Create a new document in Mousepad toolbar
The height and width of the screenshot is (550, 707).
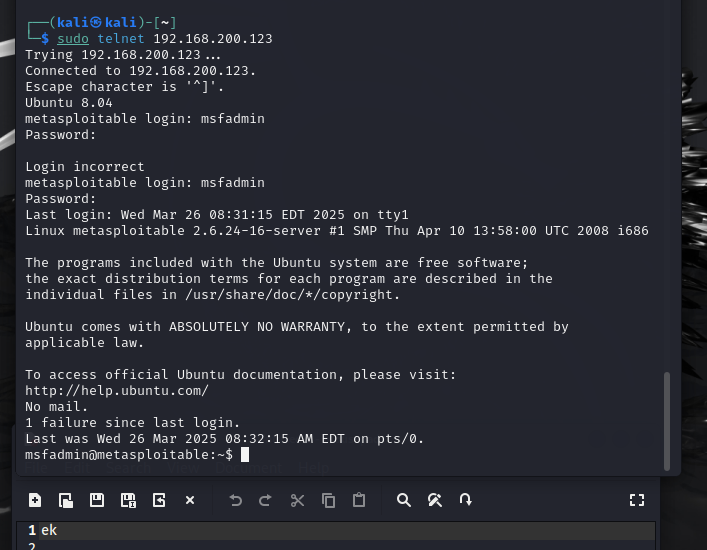click(35, 500)
